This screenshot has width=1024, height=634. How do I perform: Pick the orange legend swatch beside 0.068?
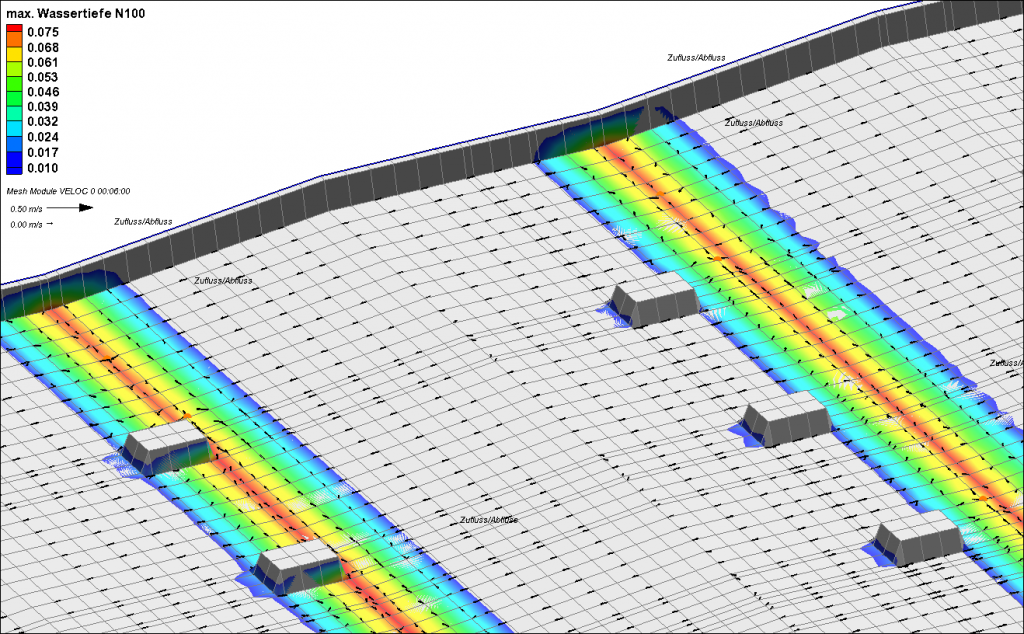pyautogui.click(x=14, y=39)
